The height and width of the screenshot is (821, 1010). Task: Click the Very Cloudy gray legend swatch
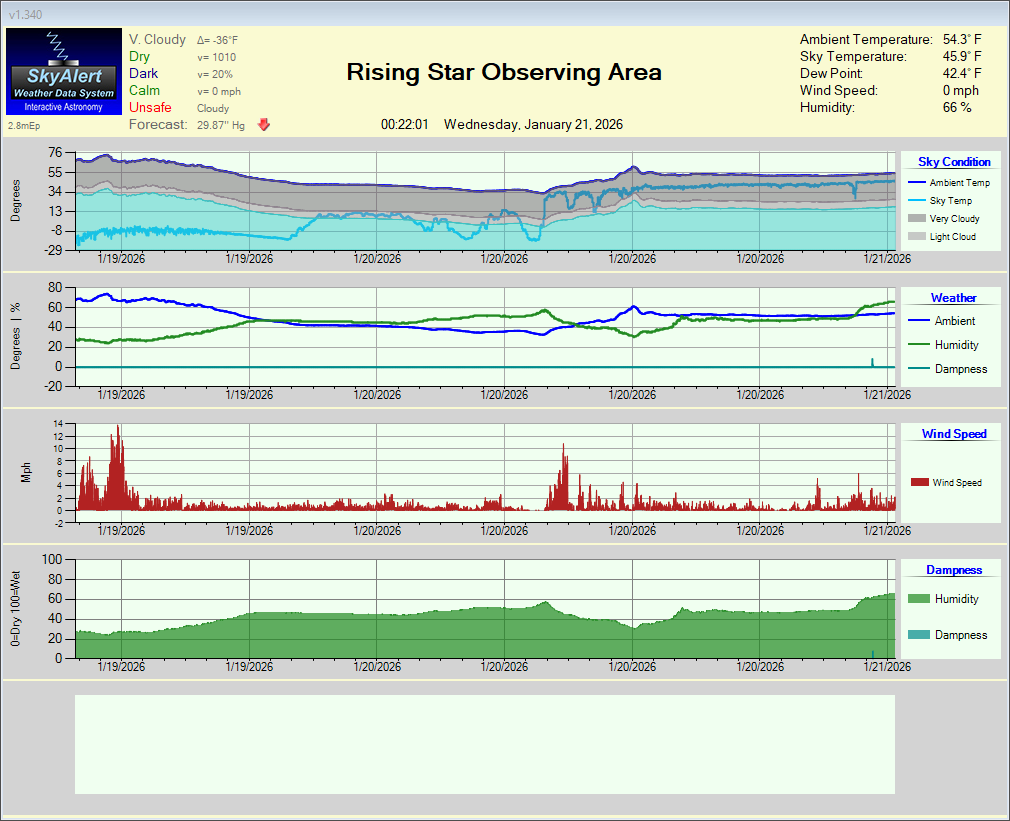coord(917,219)
